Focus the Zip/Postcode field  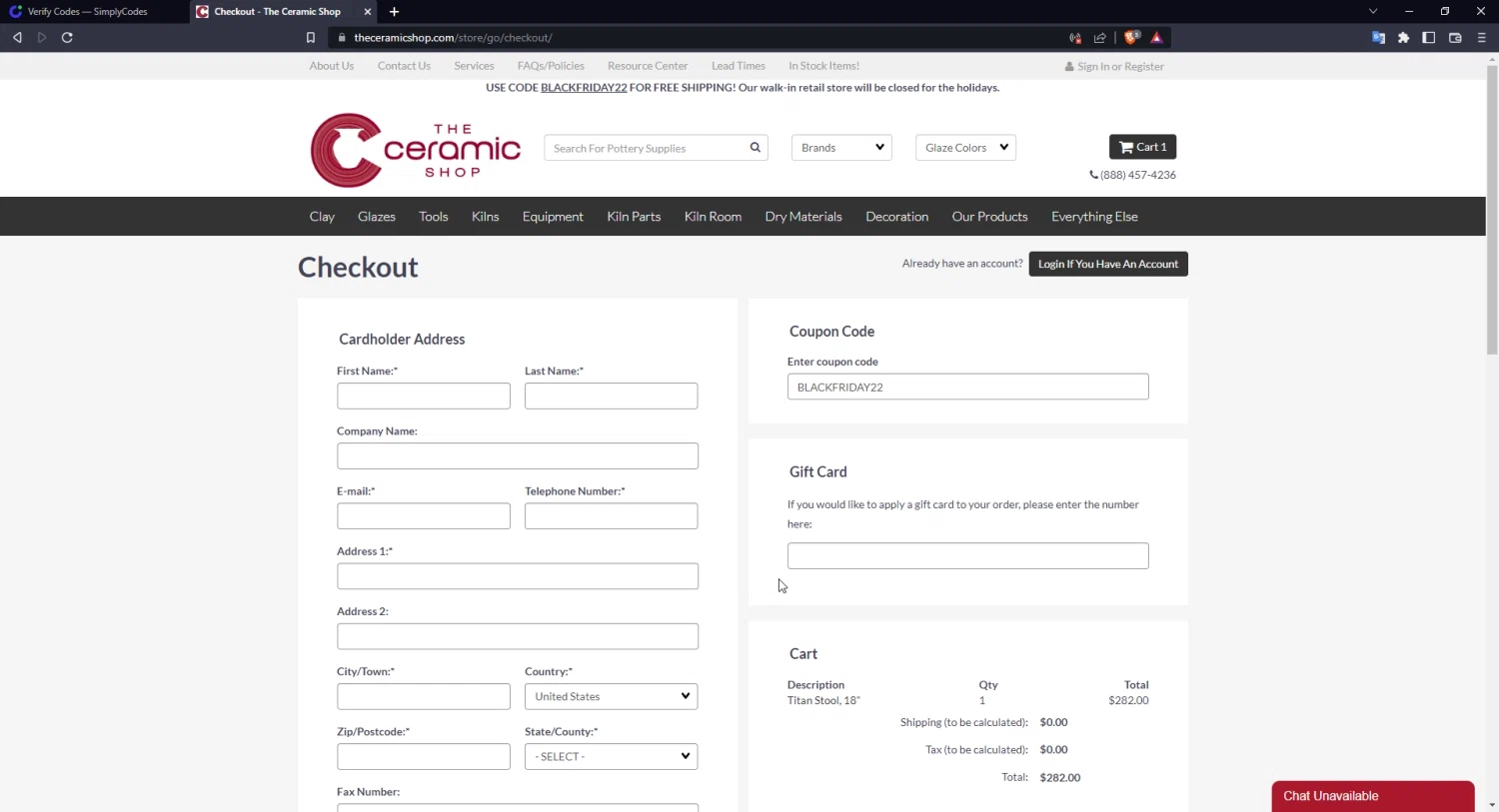424,756
